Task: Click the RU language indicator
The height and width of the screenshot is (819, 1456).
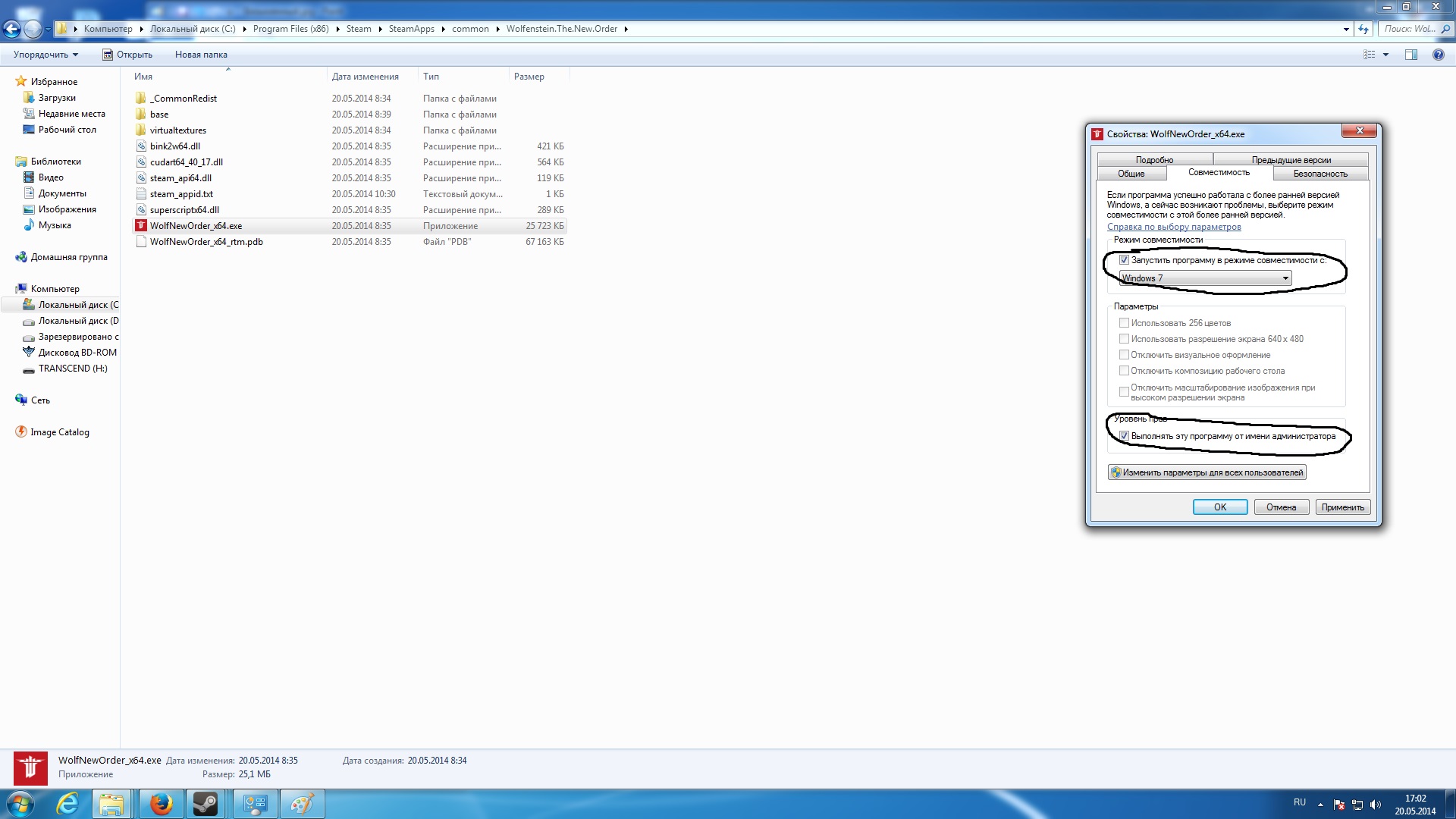Action: point(1300,802)
